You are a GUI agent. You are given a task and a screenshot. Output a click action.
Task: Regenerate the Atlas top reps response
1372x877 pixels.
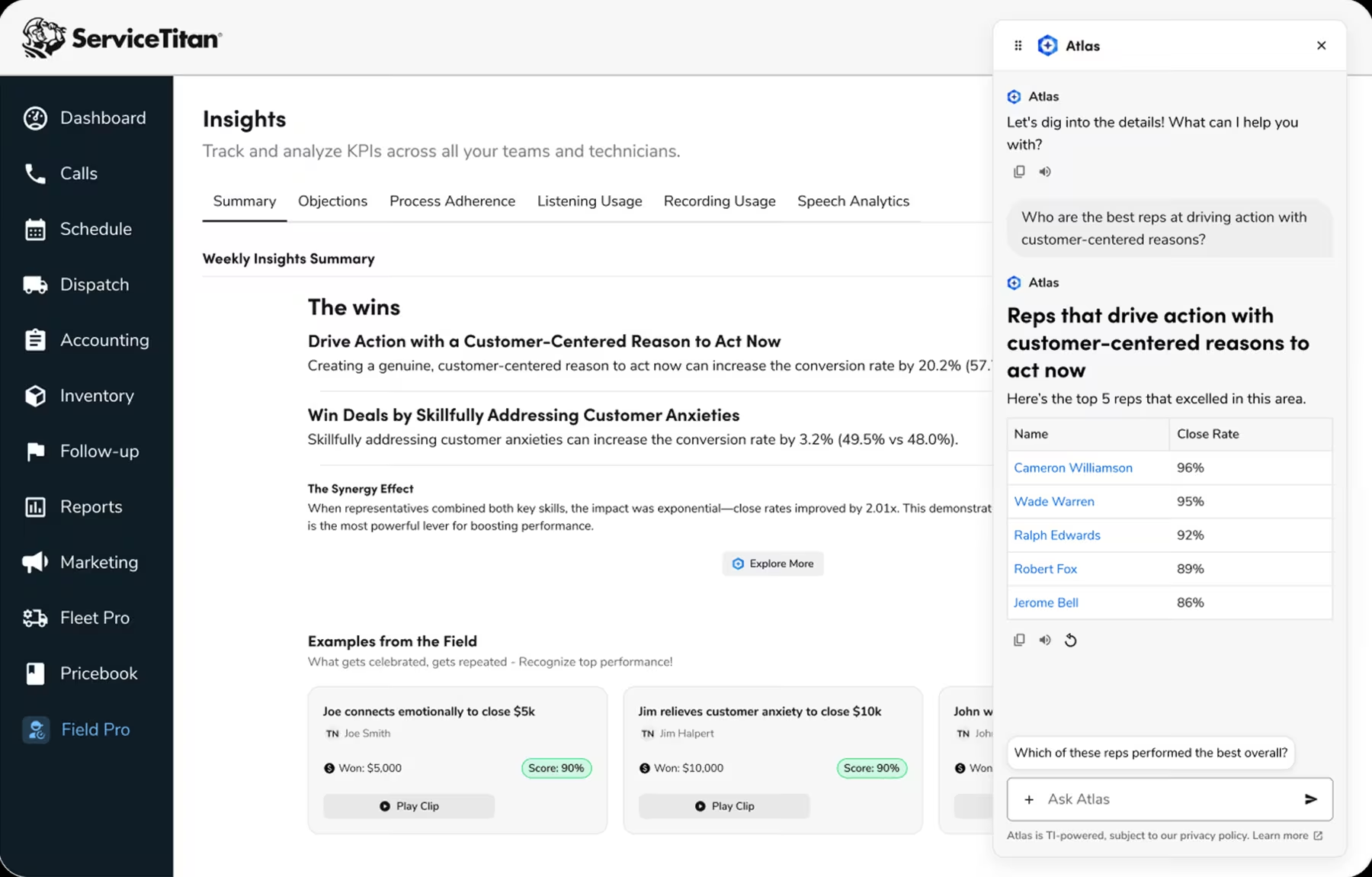tap(1071, 640)
